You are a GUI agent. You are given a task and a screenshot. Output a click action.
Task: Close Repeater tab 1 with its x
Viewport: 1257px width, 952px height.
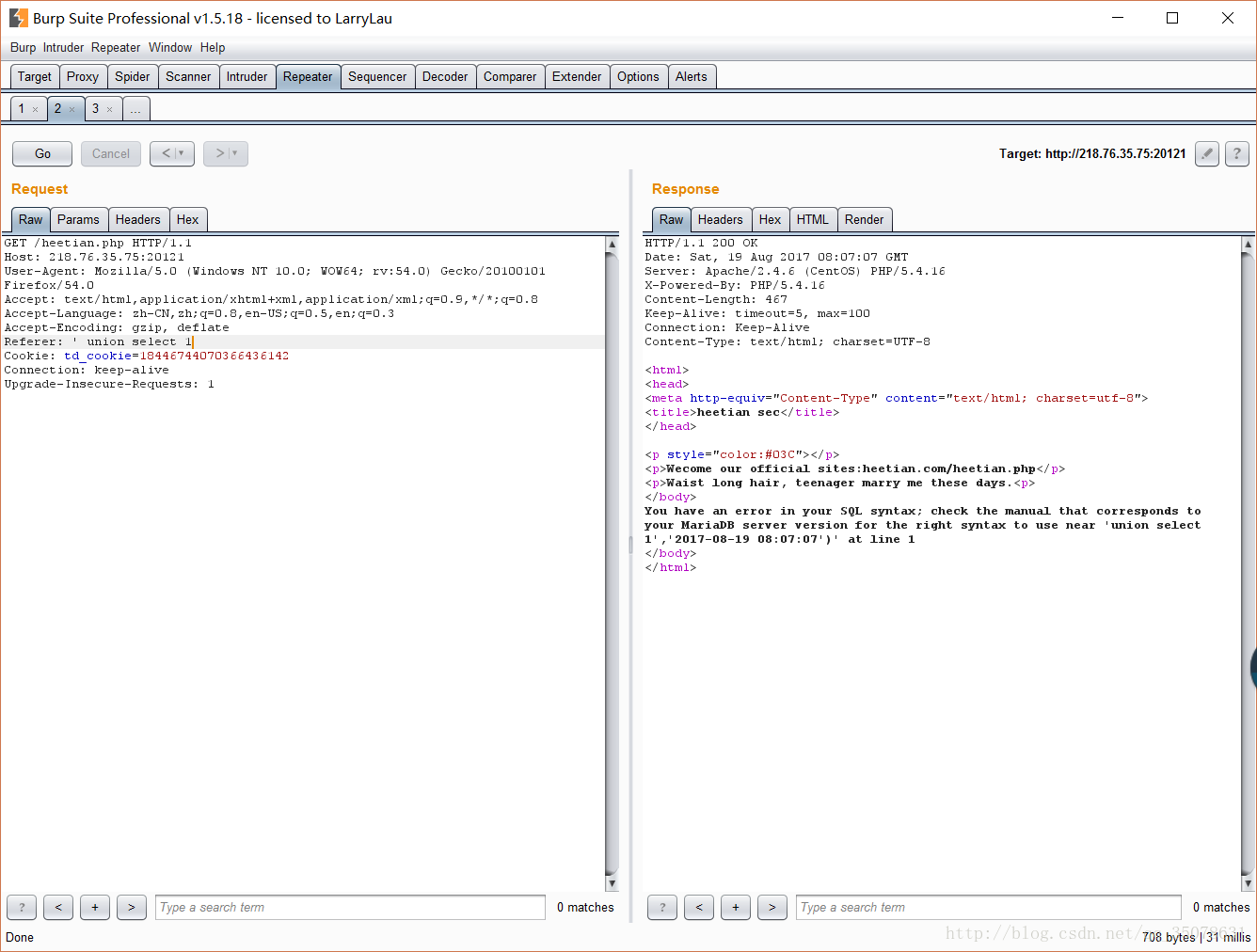[36, 110]
